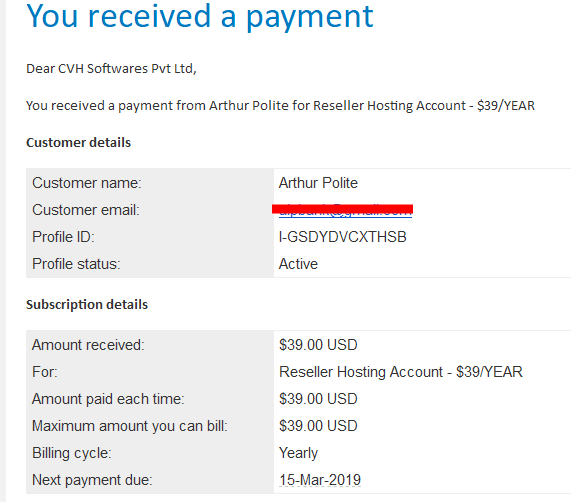Click the Customer name label

tap(87, 183)
